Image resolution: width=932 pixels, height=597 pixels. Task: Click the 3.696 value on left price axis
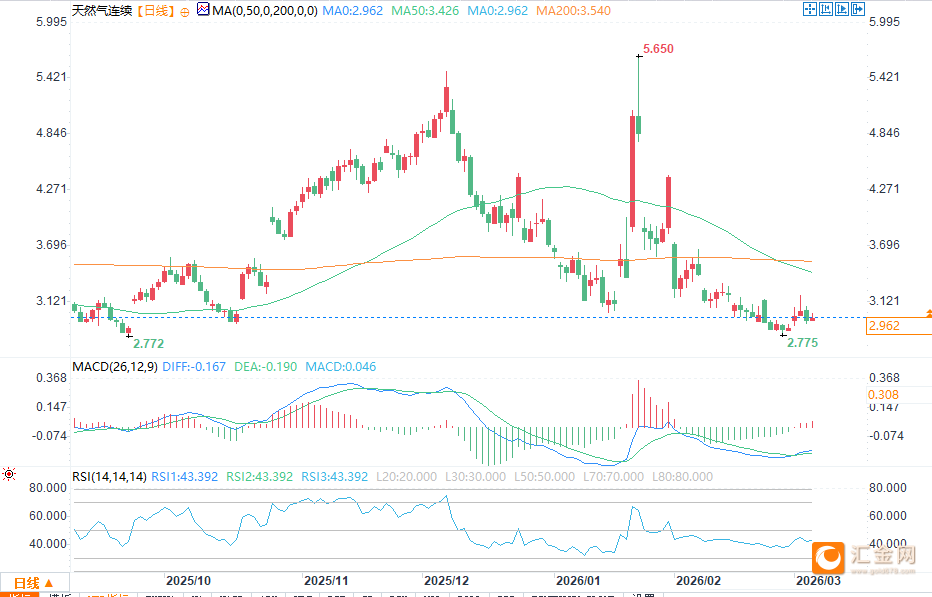tap(52, 245)
